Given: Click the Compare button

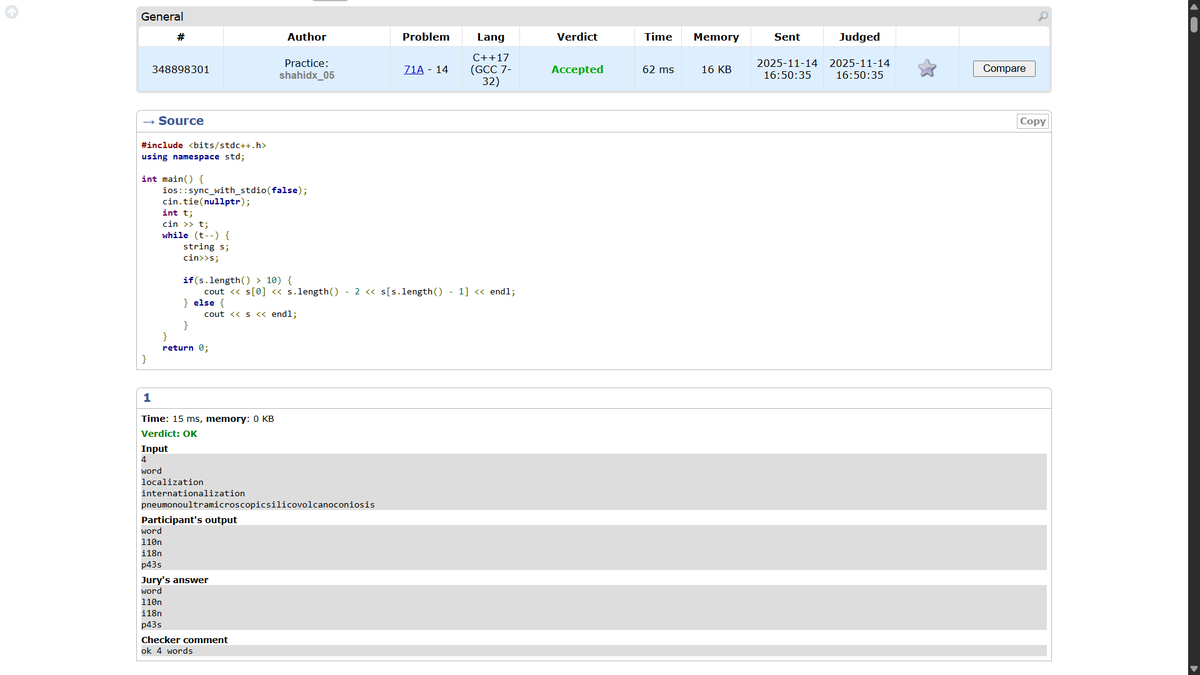Looking at the screenshot, I should (x=1004, y=68).
